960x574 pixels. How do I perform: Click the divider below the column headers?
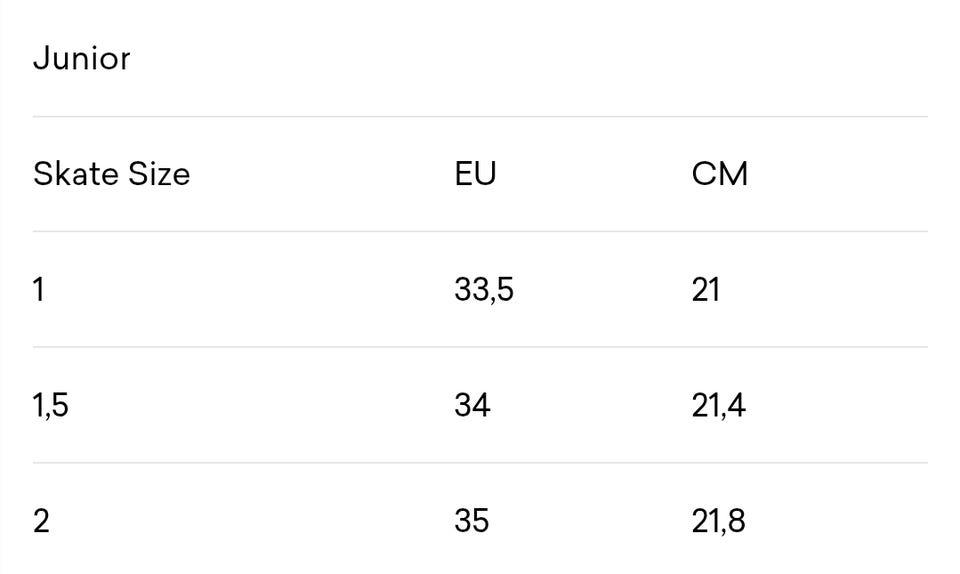pos(480,231)
